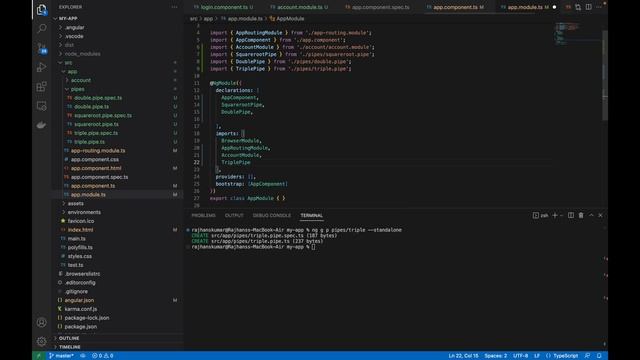640x360 pixels.
Task: Switch to account.module.ts tab
Action: pos(299,7)
